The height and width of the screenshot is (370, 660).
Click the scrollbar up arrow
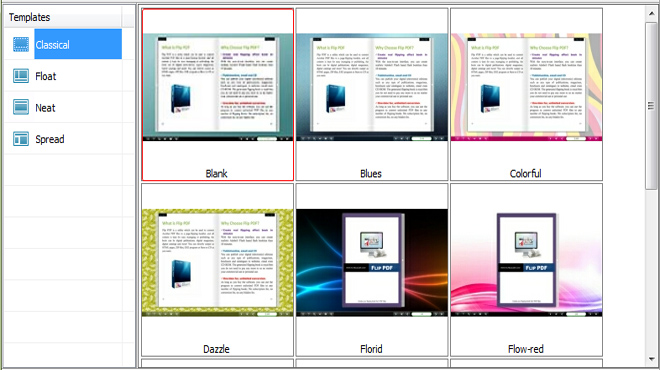point(651,13)
